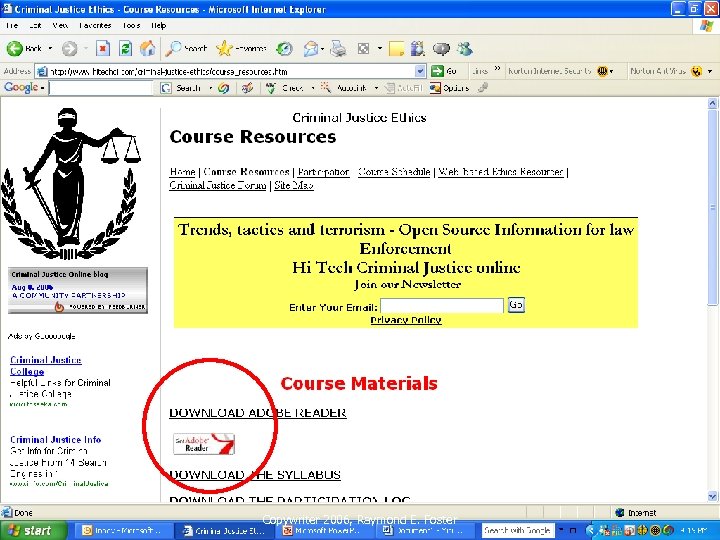This screenshot has width=720, height=540.
Task: Click the Edit/size toolbar icon next to printer
Action: coord(364,49)
